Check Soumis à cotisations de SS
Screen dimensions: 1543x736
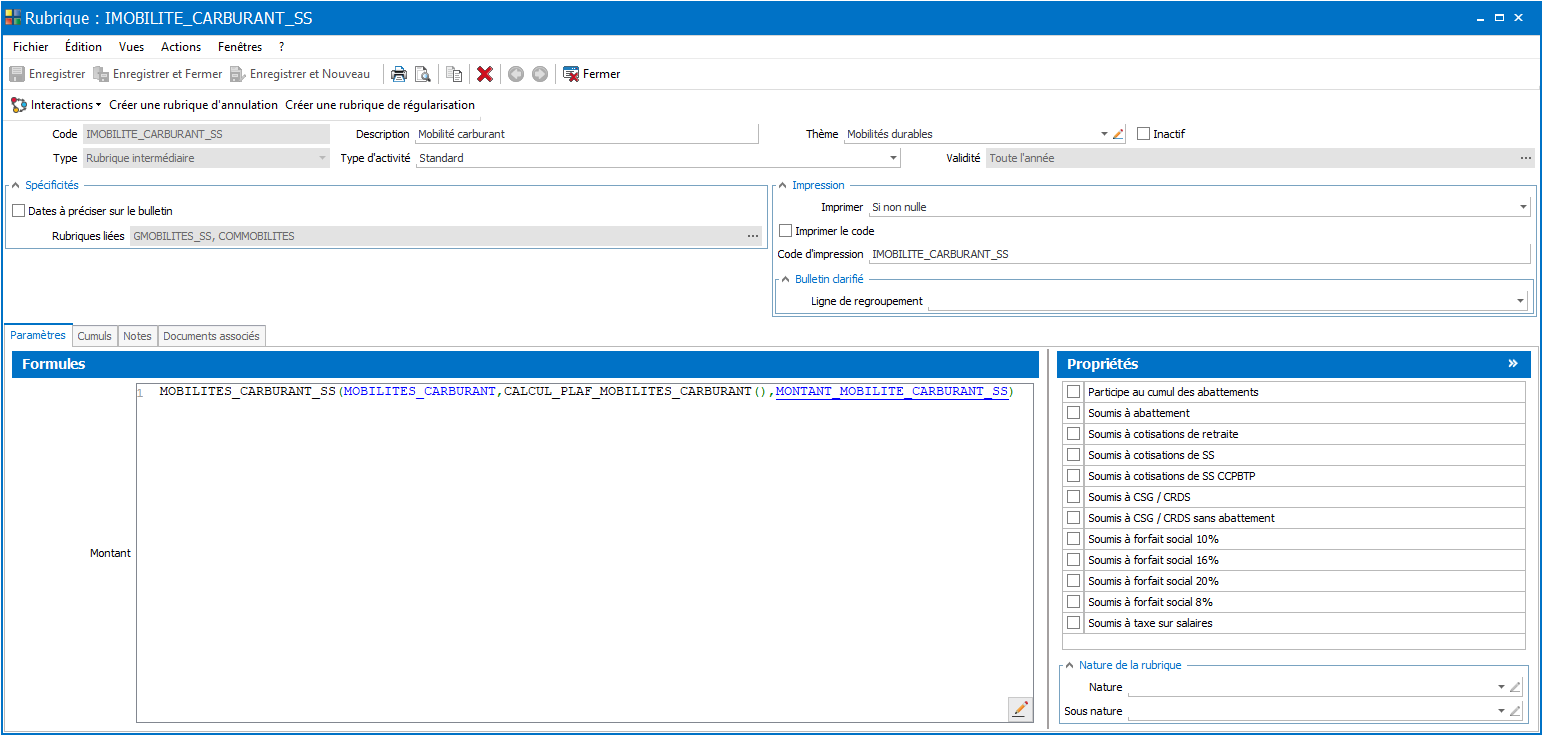coord(1073,455)
